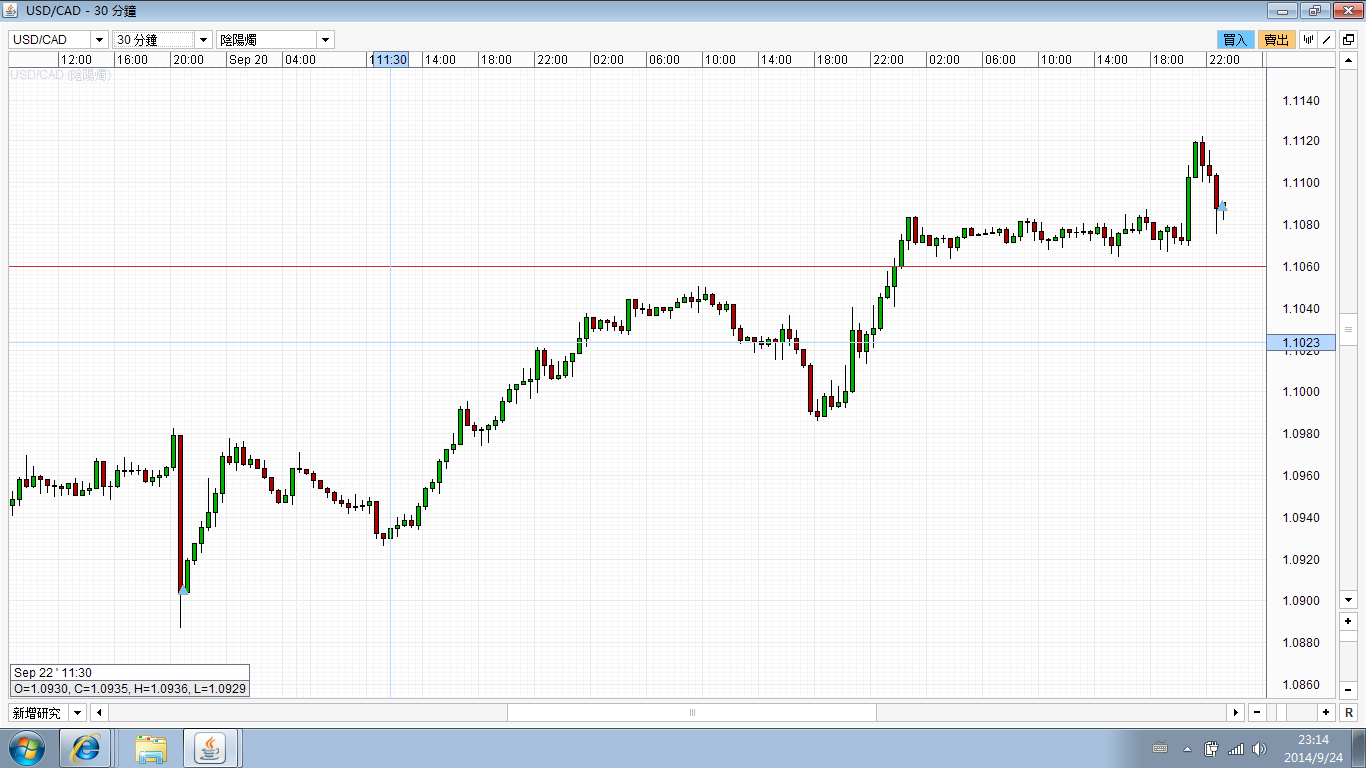Click the O=1.0930 OHLC readout line
The height and width of the screenshot is (768, 1366).
(130, 689)
